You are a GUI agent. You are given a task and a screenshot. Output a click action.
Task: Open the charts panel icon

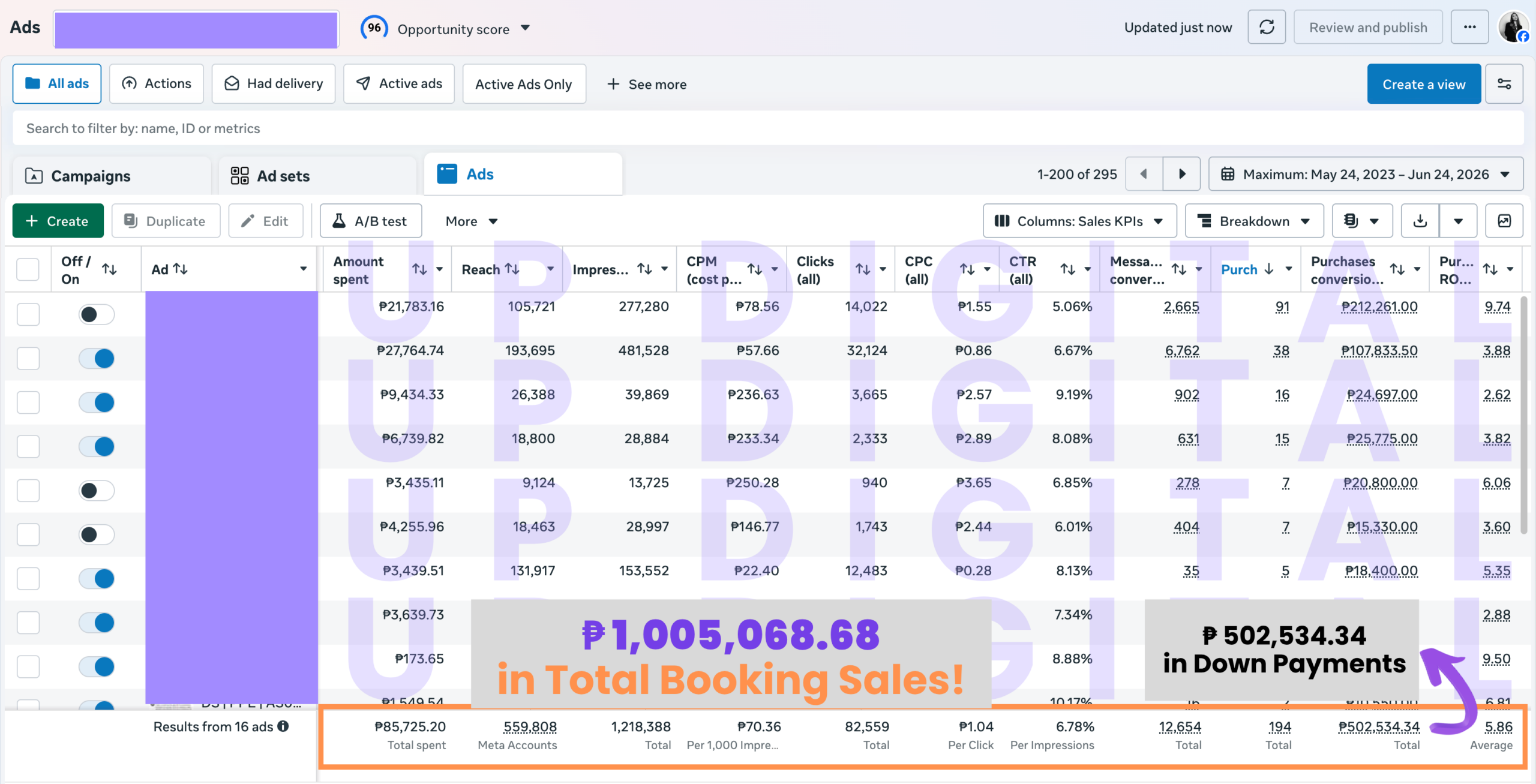pos(1504,221)
